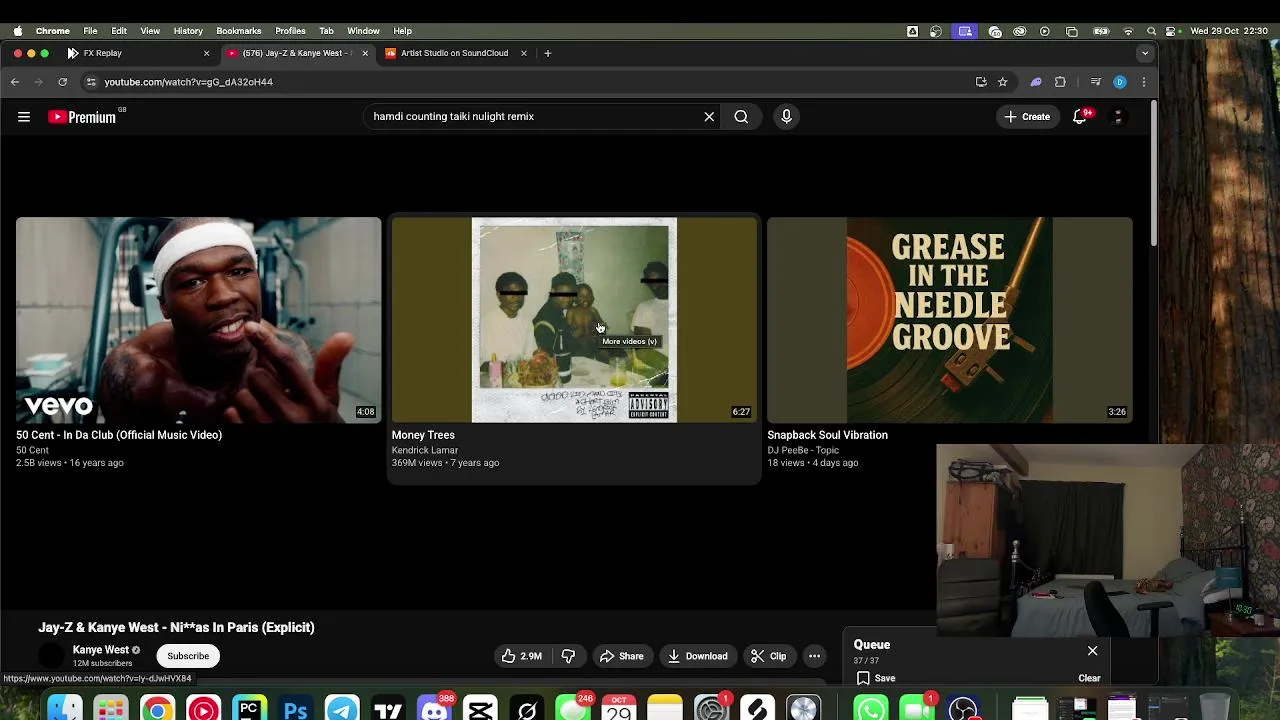Click the Create button
1280x720 pixels.
tap(1027, 117)
